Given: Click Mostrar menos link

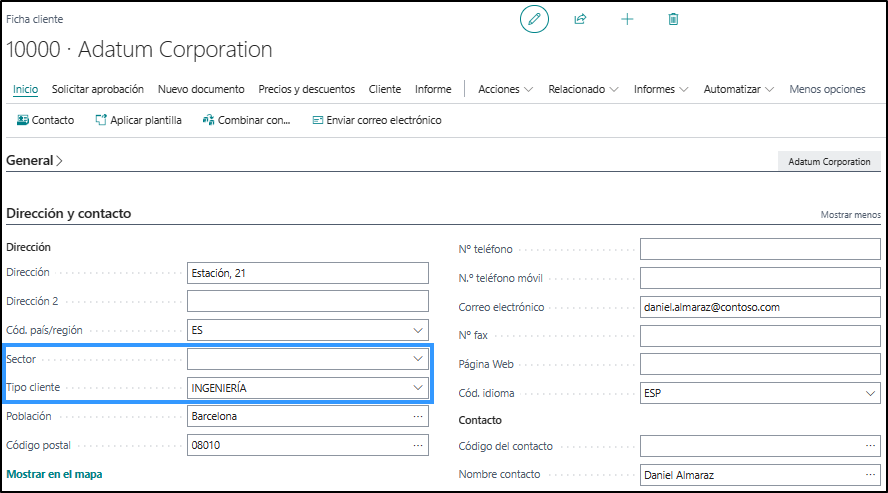Looking at the screenshot, I should click(x=851, y=215).
